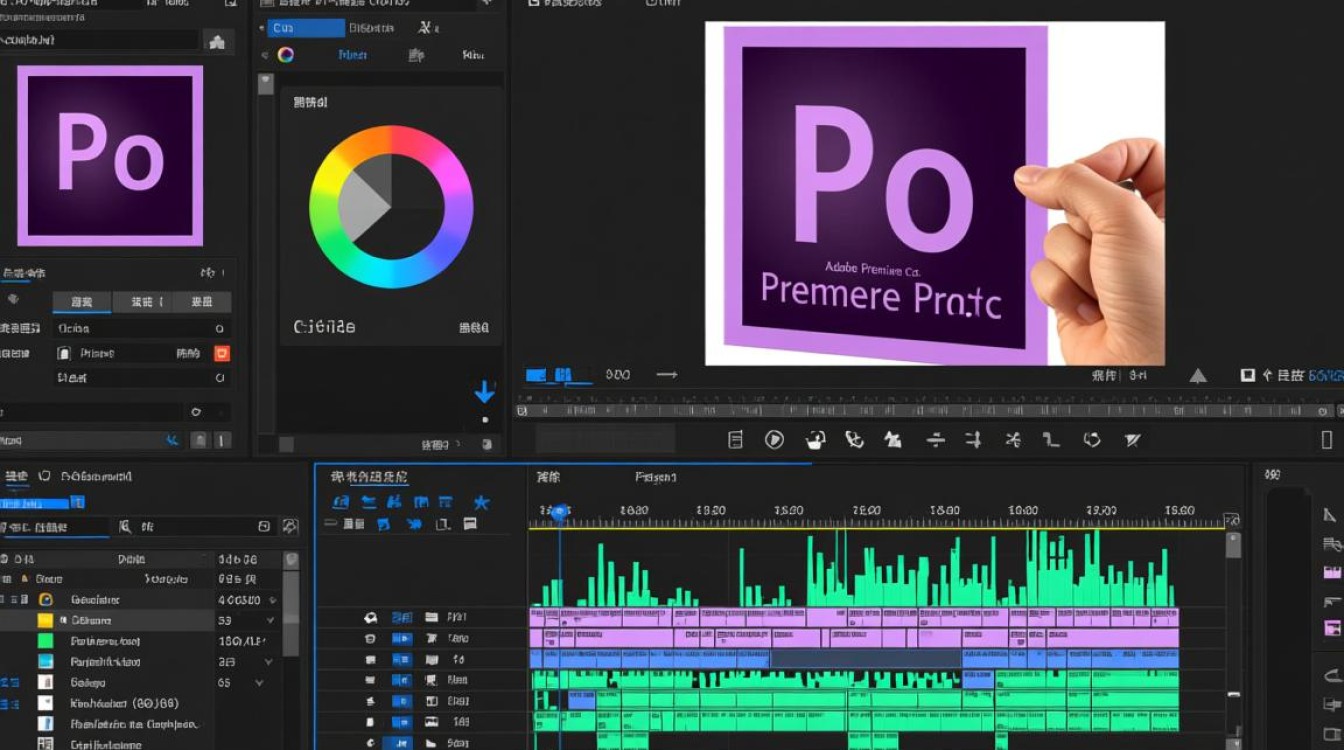Click the small rainbow circle icon above the color wheel panel

pos(286,55)
